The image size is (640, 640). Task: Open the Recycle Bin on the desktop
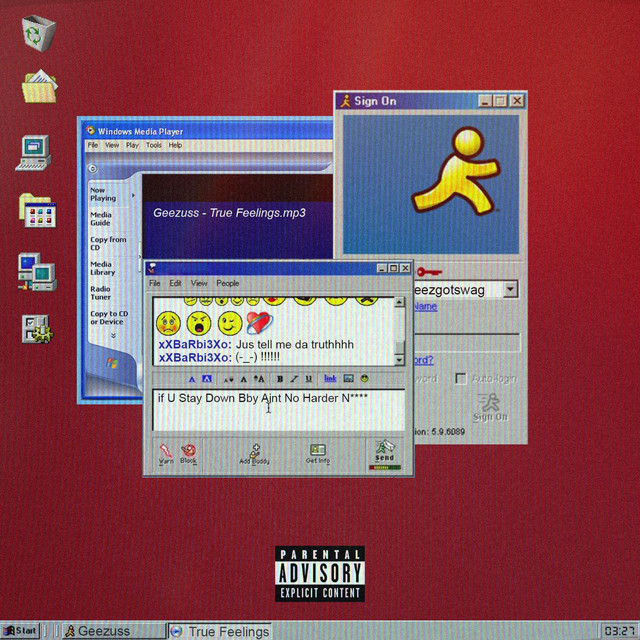click(x=38, y=32)
